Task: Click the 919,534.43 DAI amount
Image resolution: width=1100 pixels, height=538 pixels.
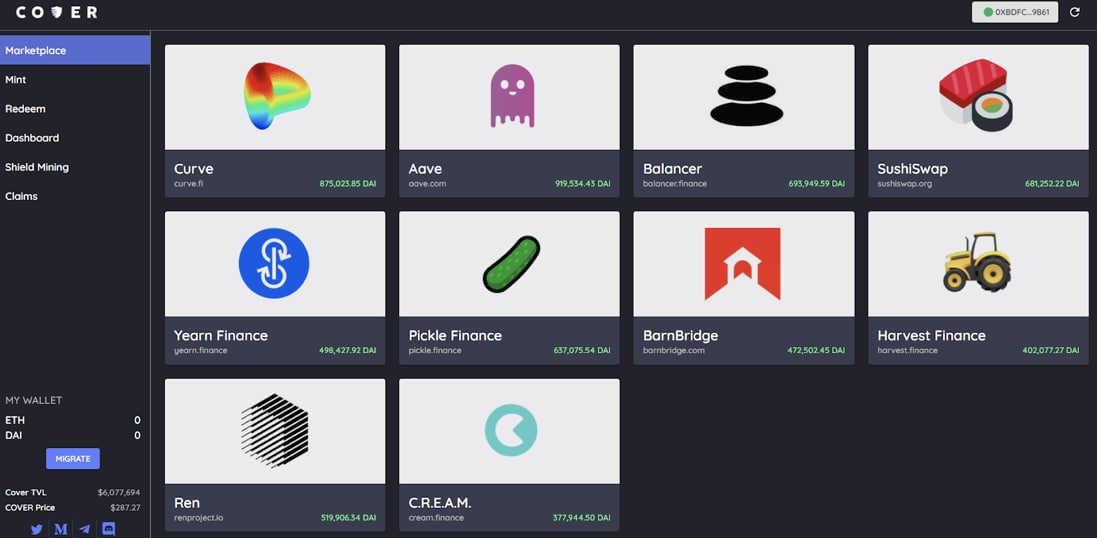Action: click(582, 184)
